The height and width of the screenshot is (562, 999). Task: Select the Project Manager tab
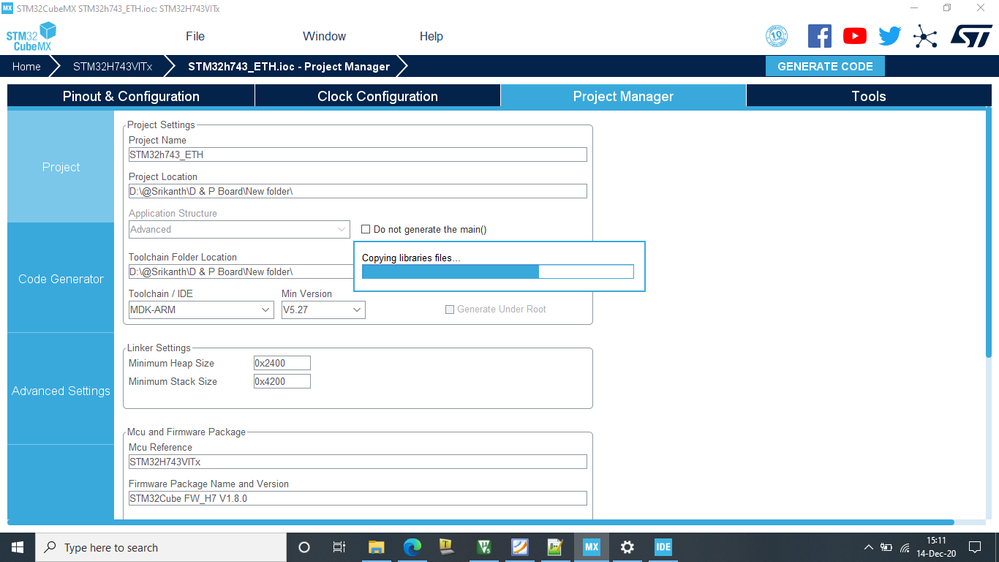(623, 96)
